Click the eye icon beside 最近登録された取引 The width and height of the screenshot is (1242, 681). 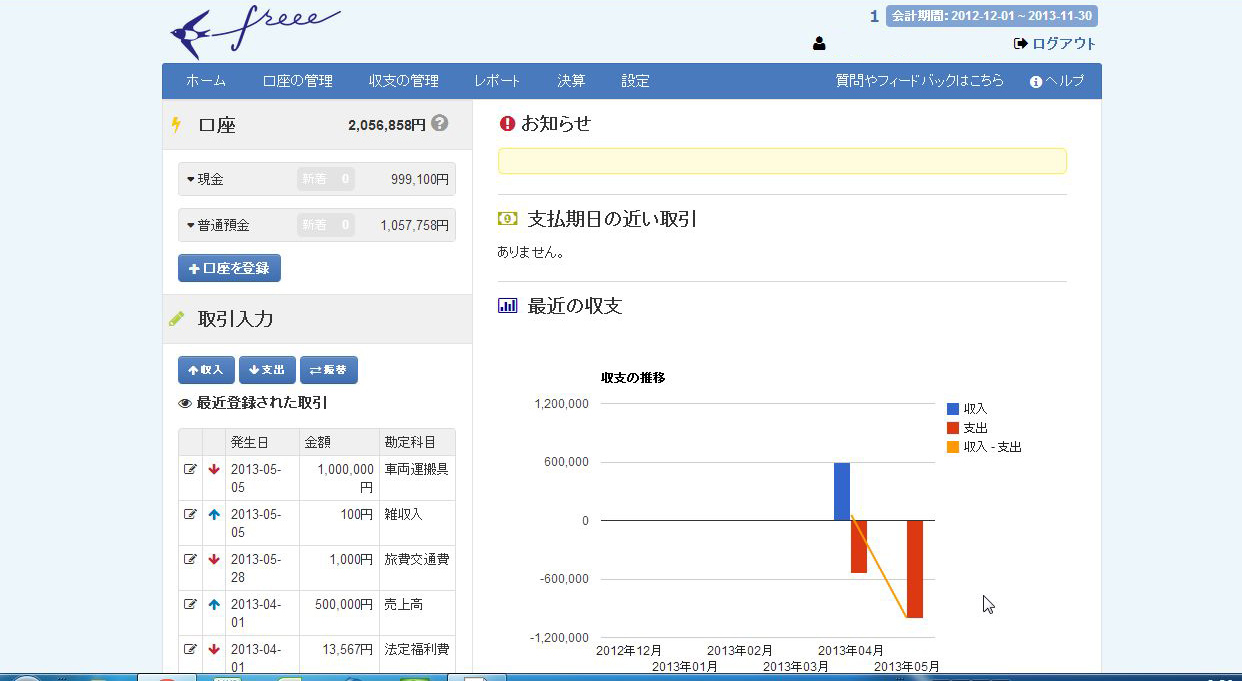click(x=185, y=404)
